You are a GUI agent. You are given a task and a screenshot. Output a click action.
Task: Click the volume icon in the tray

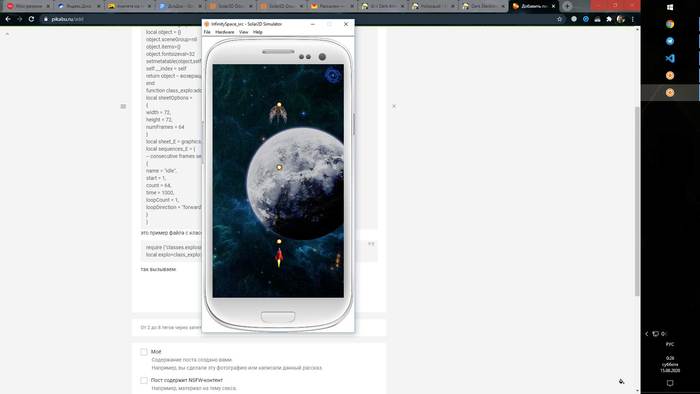coord(664,334)
